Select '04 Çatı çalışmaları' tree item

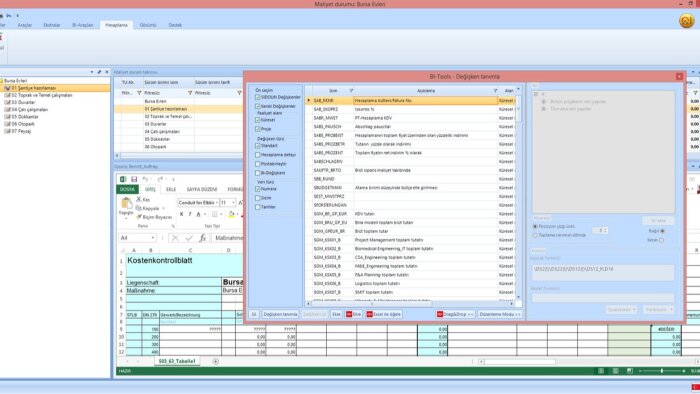point(29,109)
